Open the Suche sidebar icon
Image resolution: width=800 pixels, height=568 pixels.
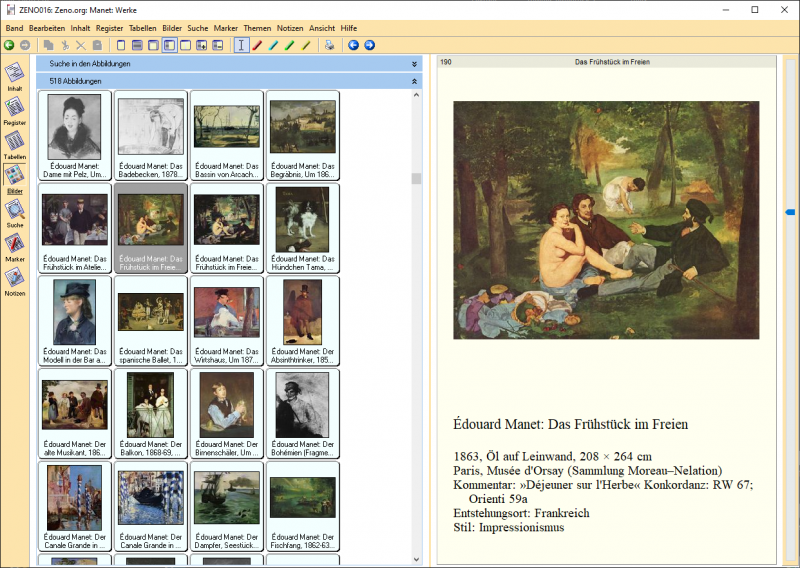click(15, 211)
